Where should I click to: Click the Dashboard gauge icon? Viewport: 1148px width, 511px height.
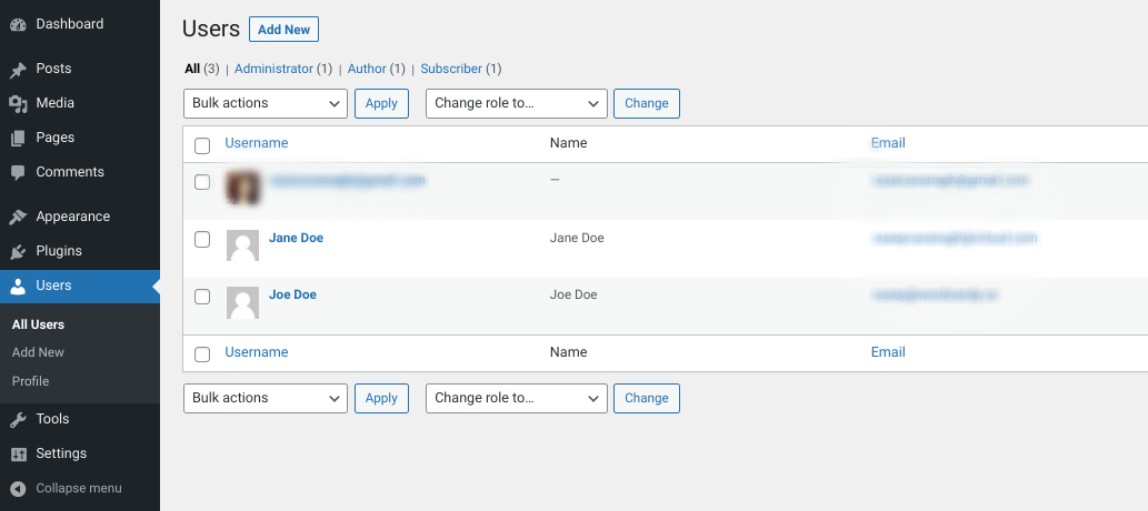18,25
